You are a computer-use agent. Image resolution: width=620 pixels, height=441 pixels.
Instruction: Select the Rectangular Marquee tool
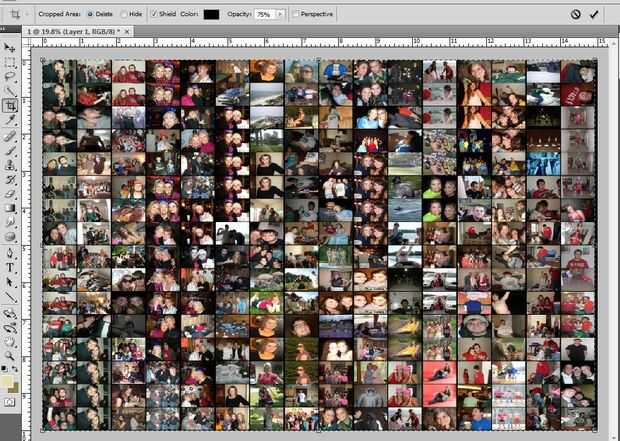point(9,62)
